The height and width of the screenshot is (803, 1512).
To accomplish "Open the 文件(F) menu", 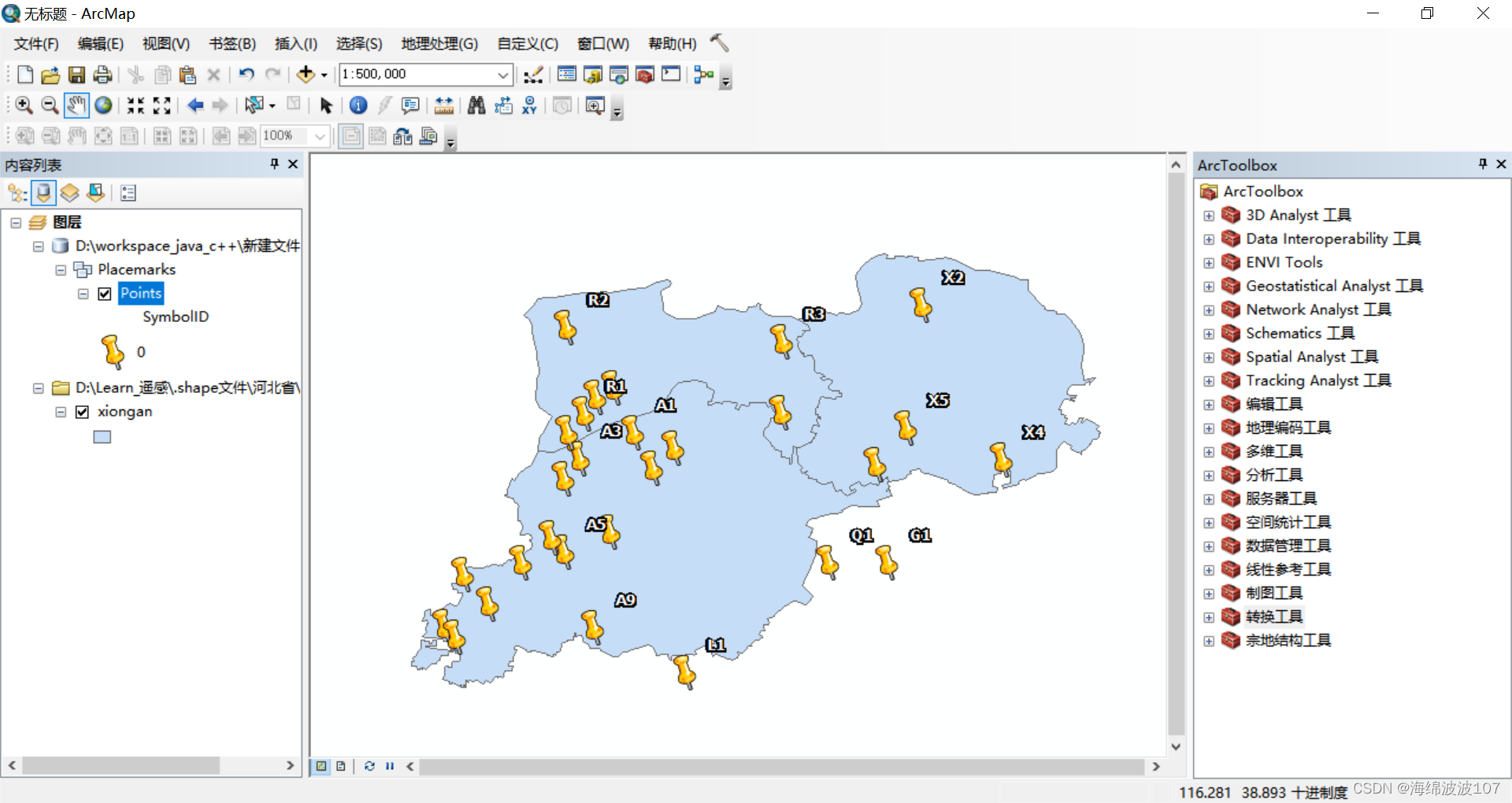I will tap(36, 44).
